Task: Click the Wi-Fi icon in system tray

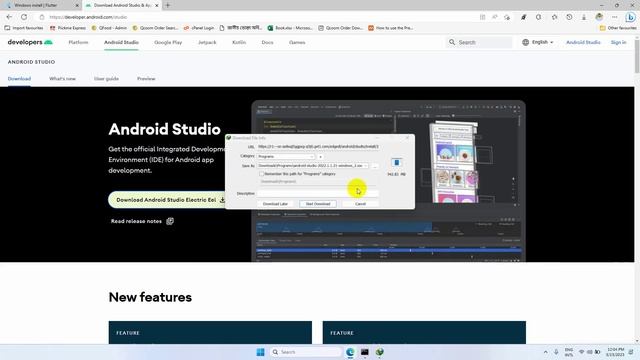Action: coord(581,352)
